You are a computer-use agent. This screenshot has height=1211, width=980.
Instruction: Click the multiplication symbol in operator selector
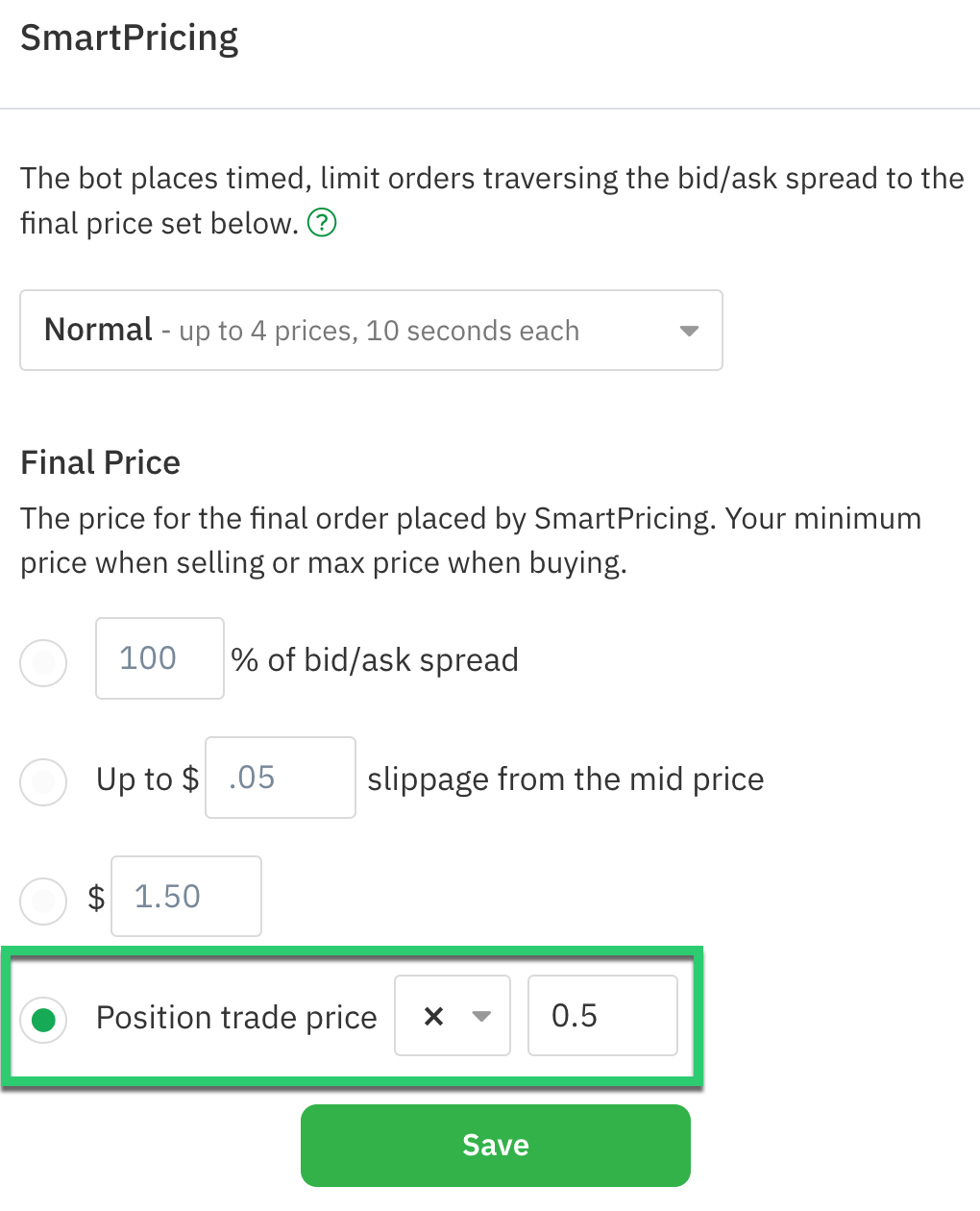(434, 1016)
